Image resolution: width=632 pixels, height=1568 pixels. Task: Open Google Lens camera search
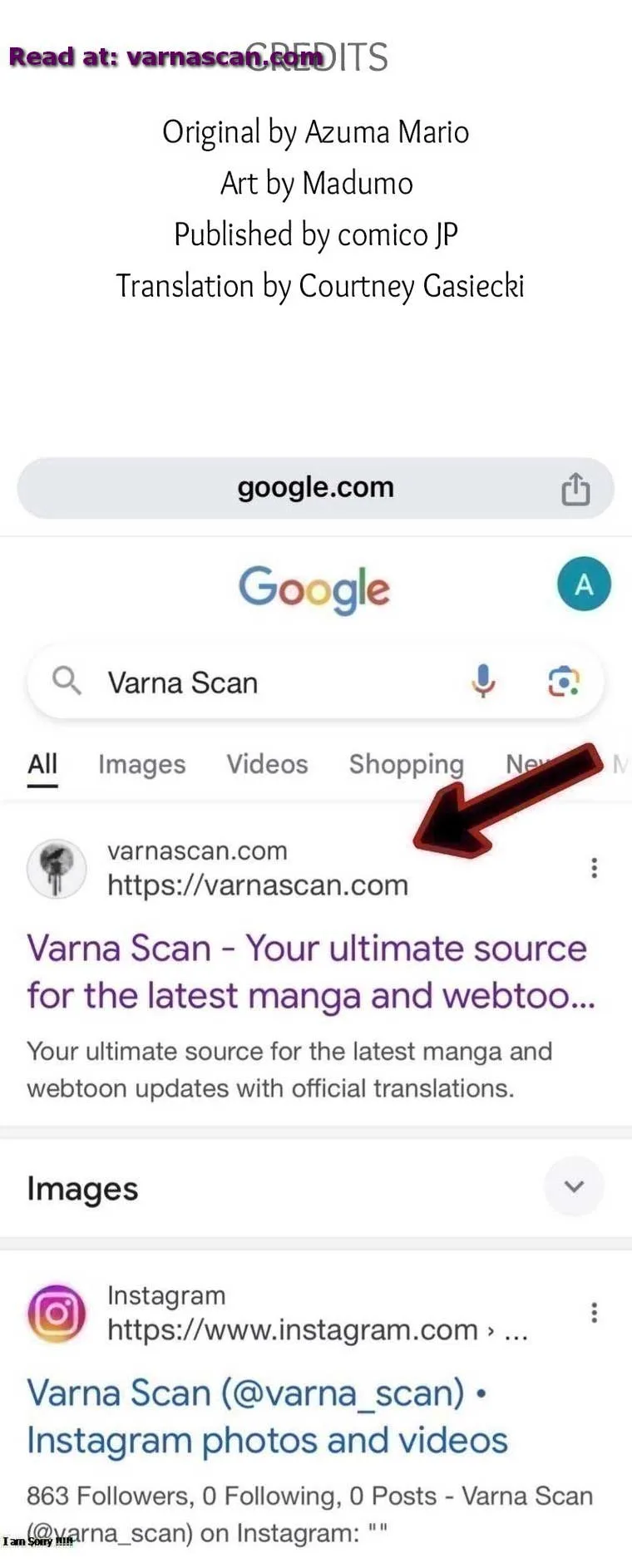(563, 681)
